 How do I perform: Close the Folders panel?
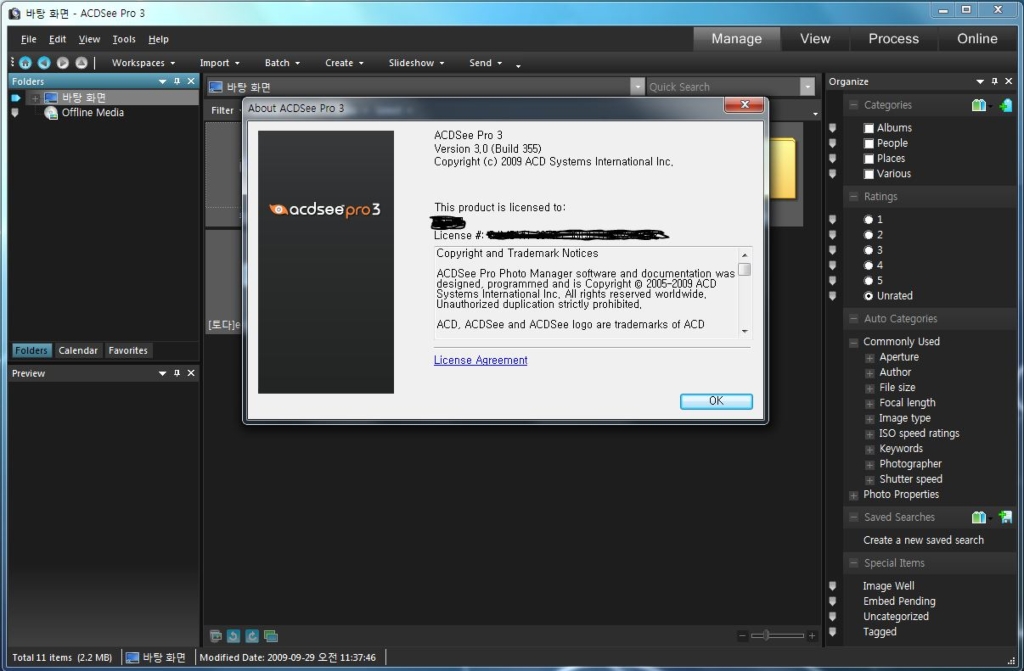(x=191, y=81)
